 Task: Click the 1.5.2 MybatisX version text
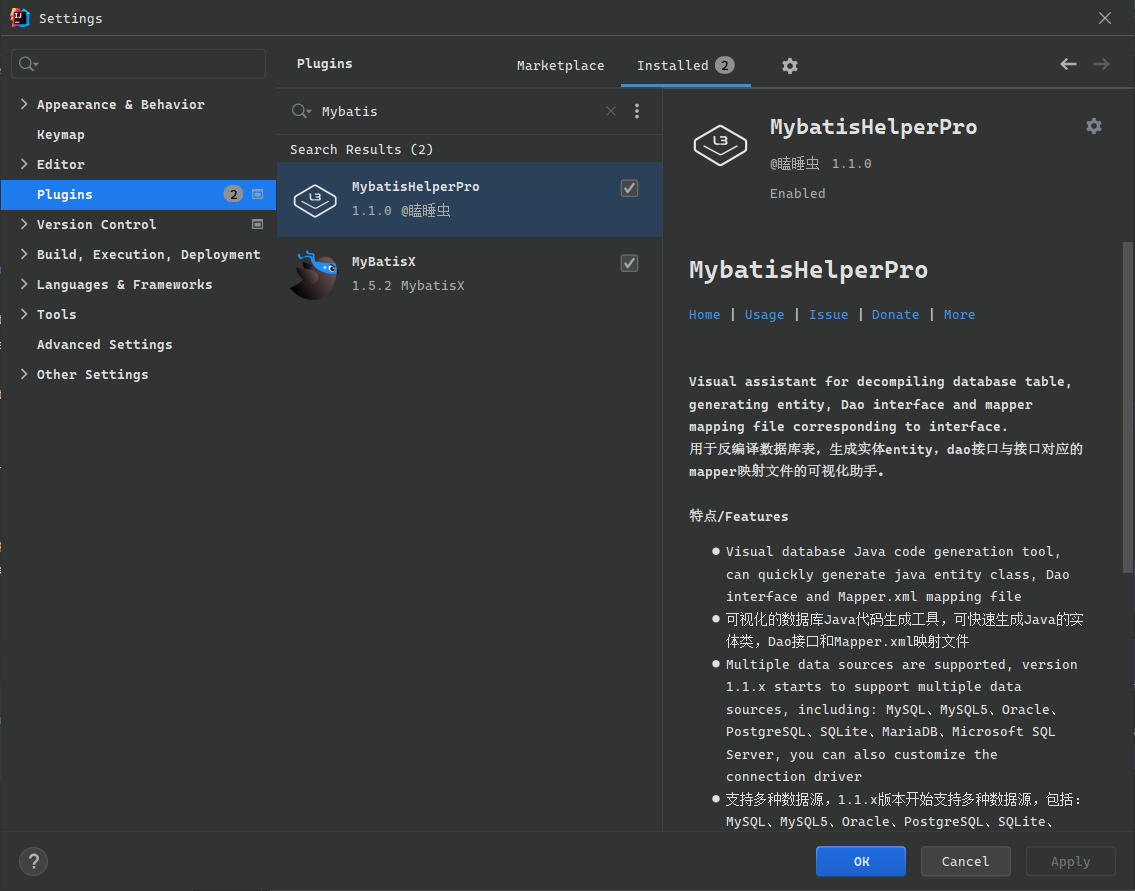(x=408, y=285)
